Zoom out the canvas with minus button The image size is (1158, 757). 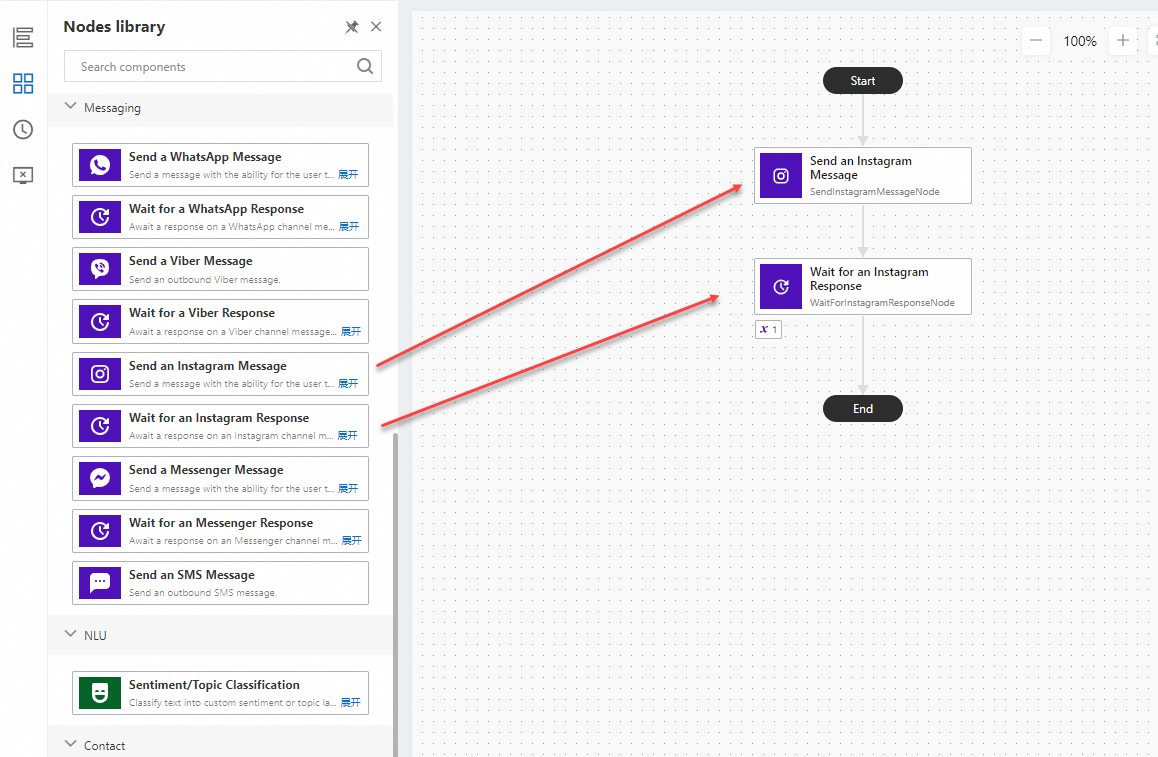1036,41
